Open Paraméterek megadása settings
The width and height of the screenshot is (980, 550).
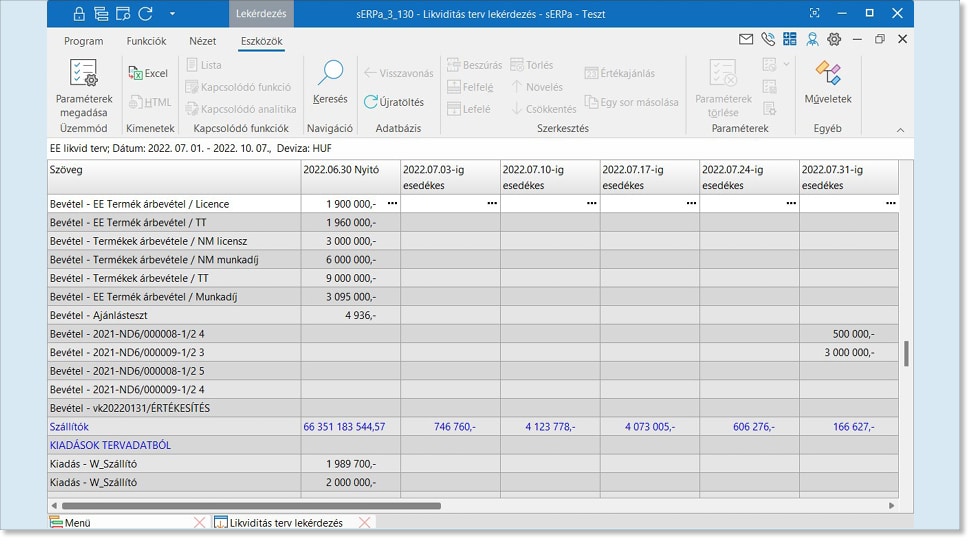pos(84,88)
